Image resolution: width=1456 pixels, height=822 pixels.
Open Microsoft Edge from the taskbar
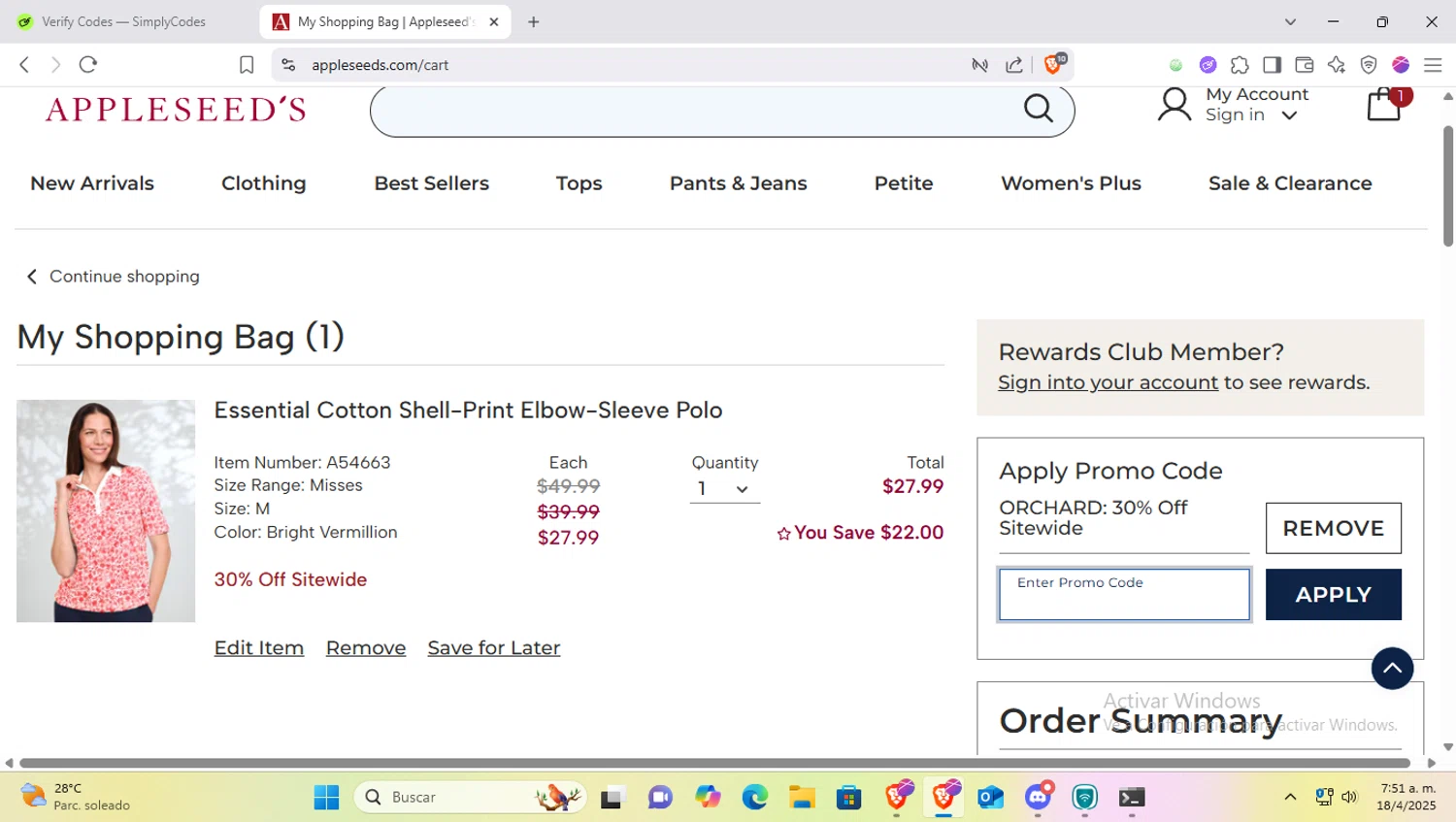754,797
